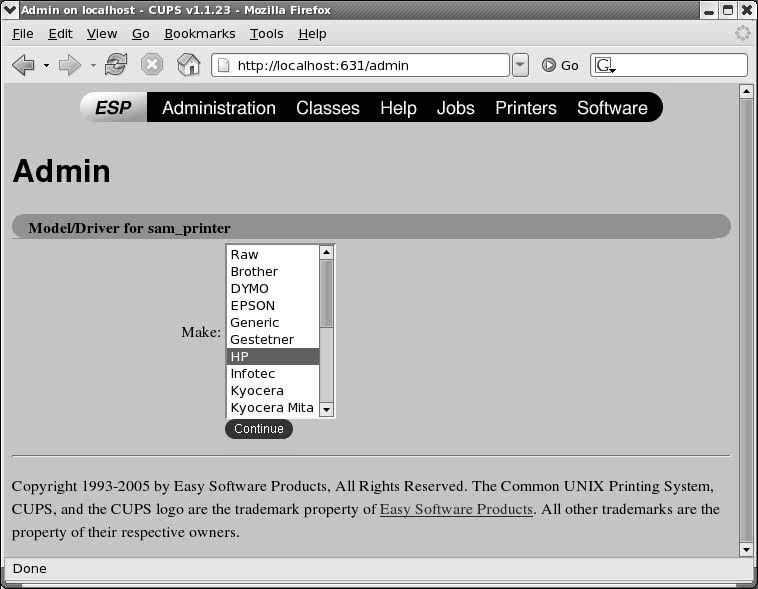Open the Jobs page link
758x589 pixels.
(455, 108)
